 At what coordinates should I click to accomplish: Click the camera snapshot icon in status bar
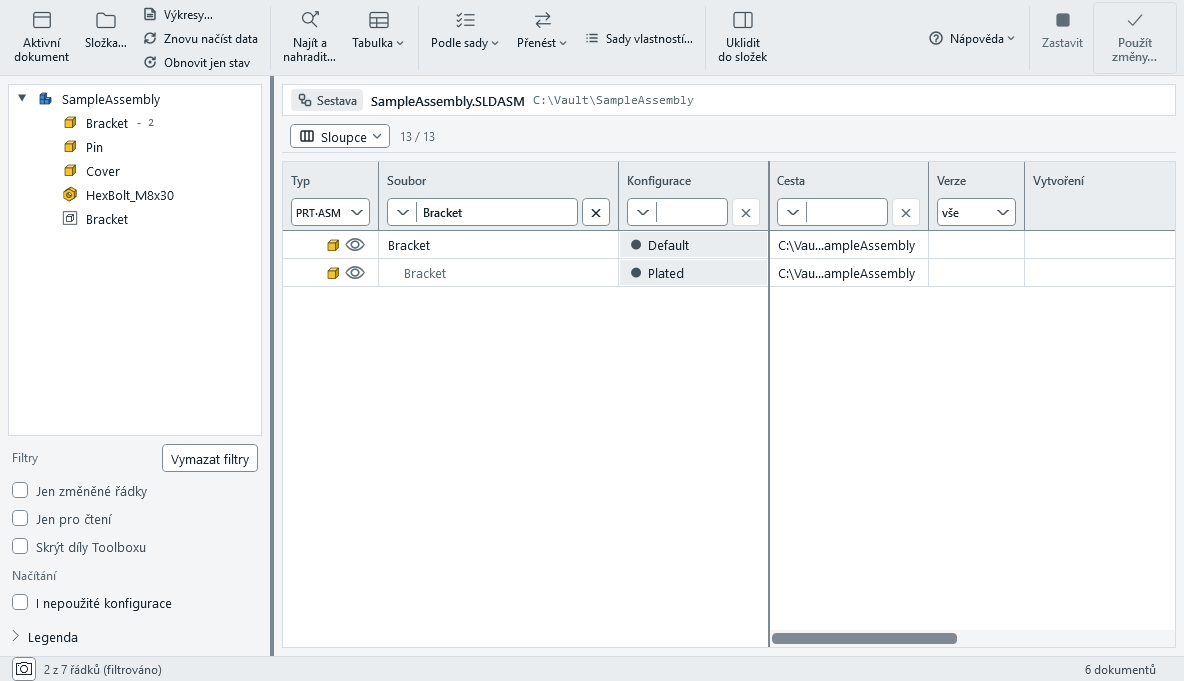24,669
